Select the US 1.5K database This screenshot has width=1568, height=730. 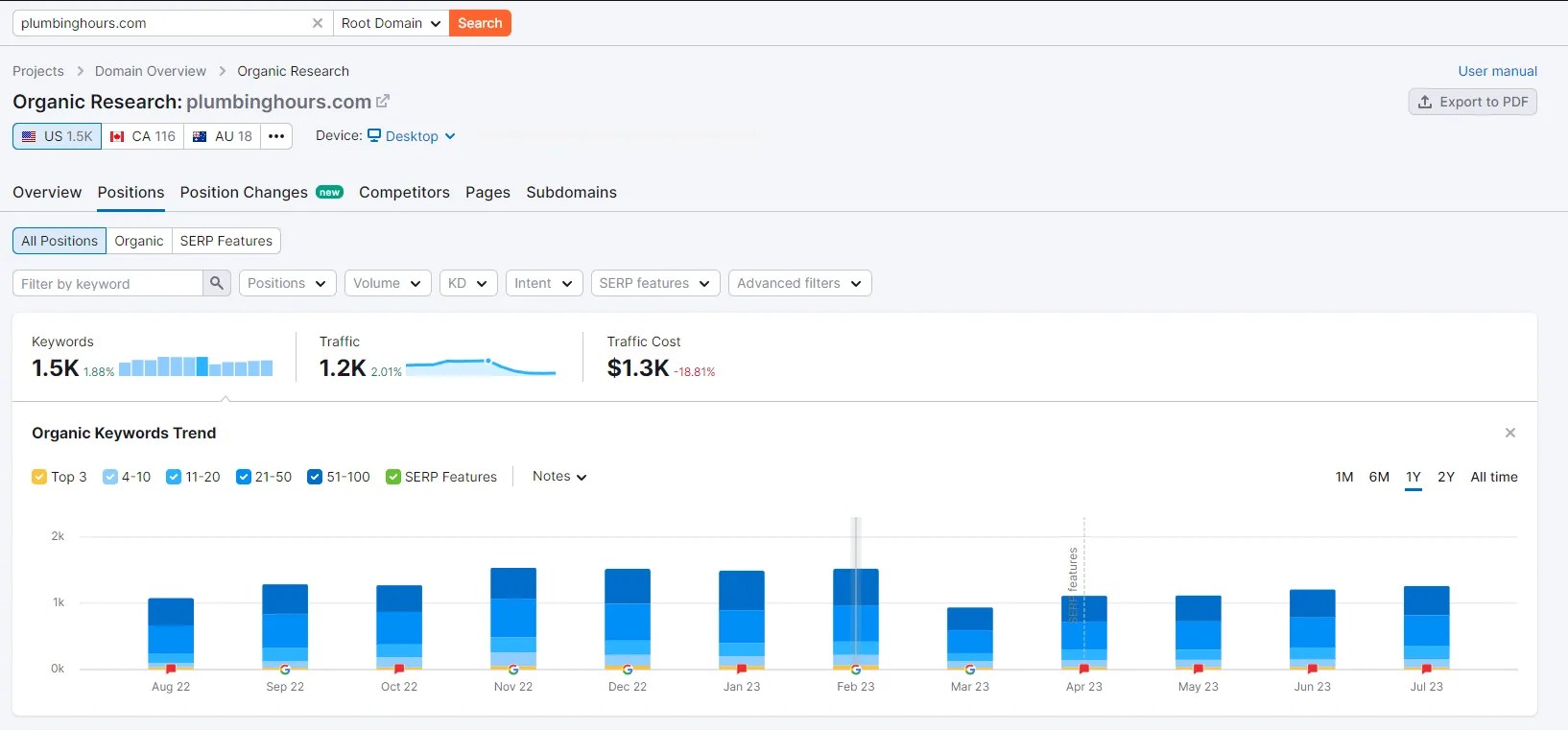coord(57,136)
